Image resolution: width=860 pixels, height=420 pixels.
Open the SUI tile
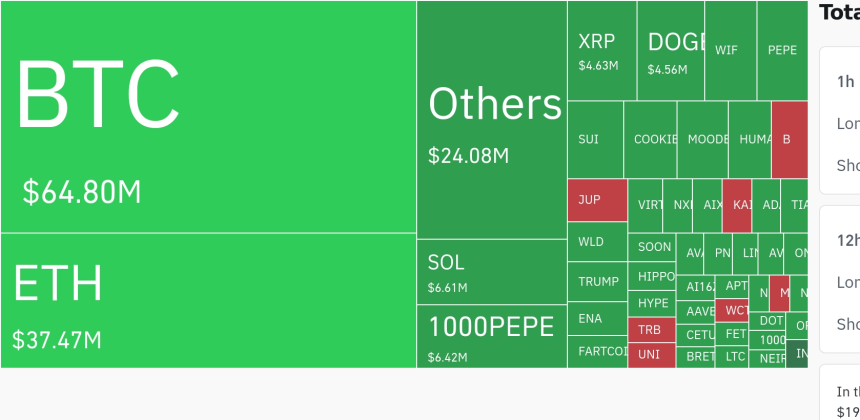coord(595,139)
